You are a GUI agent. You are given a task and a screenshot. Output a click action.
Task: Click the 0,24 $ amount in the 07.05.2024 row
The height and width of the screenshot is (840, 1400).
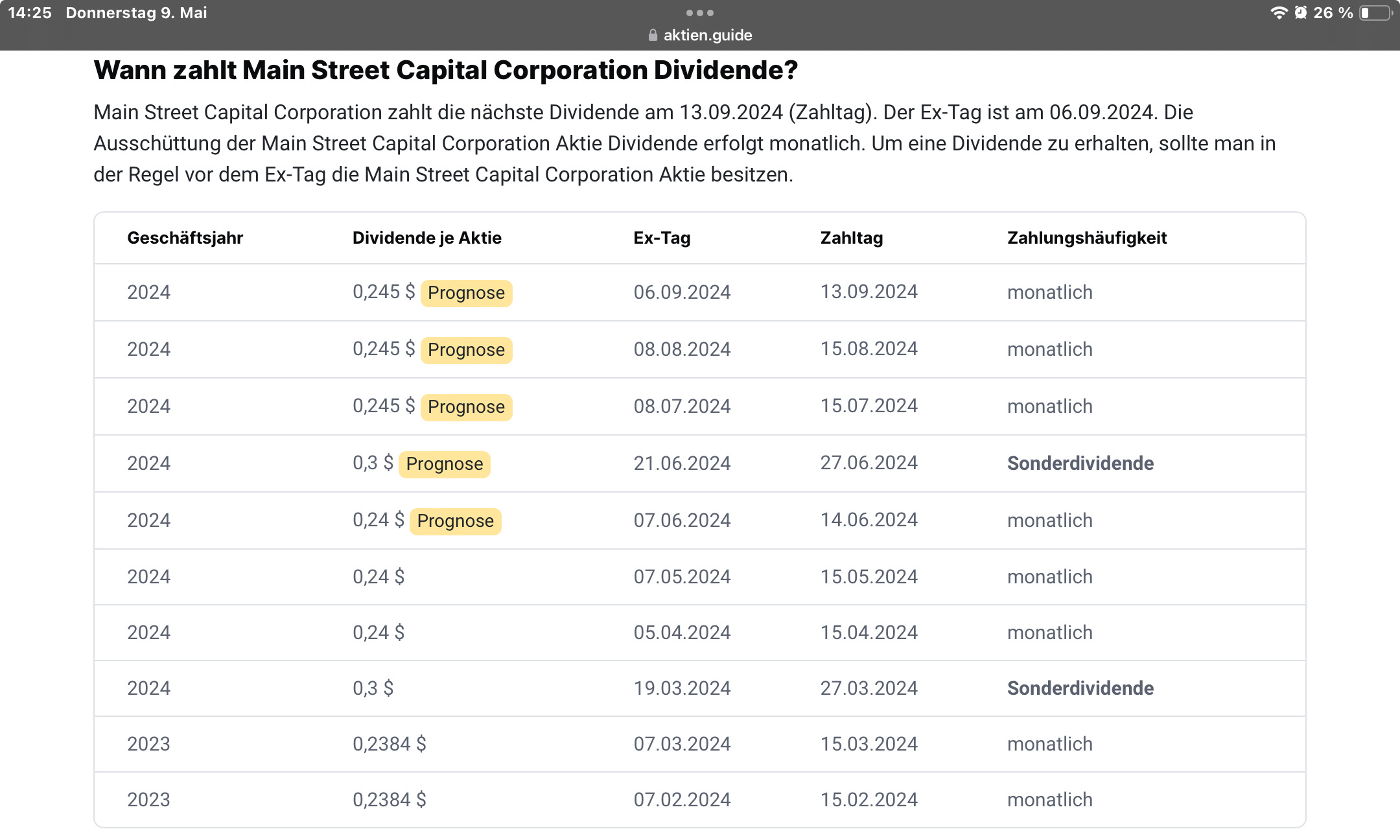(379, 577)
